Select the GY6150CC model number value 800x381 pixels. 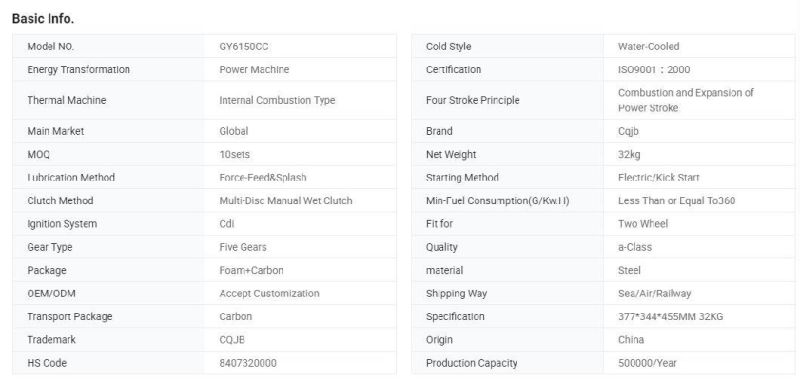[244, 46]
